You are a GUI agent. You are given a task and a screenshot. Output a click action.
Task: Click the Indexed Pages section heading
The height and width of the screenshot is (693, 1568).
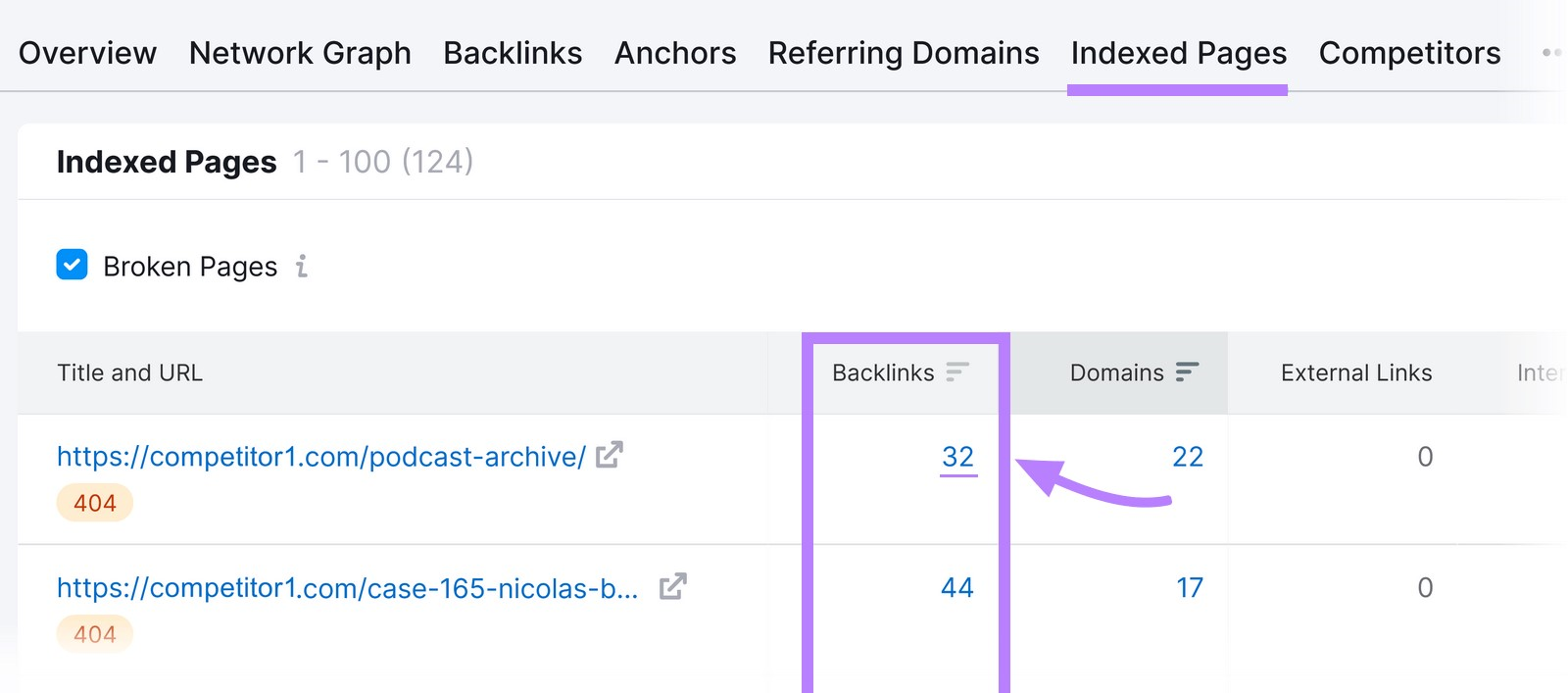pyautogui.click(x=167, y=162)
